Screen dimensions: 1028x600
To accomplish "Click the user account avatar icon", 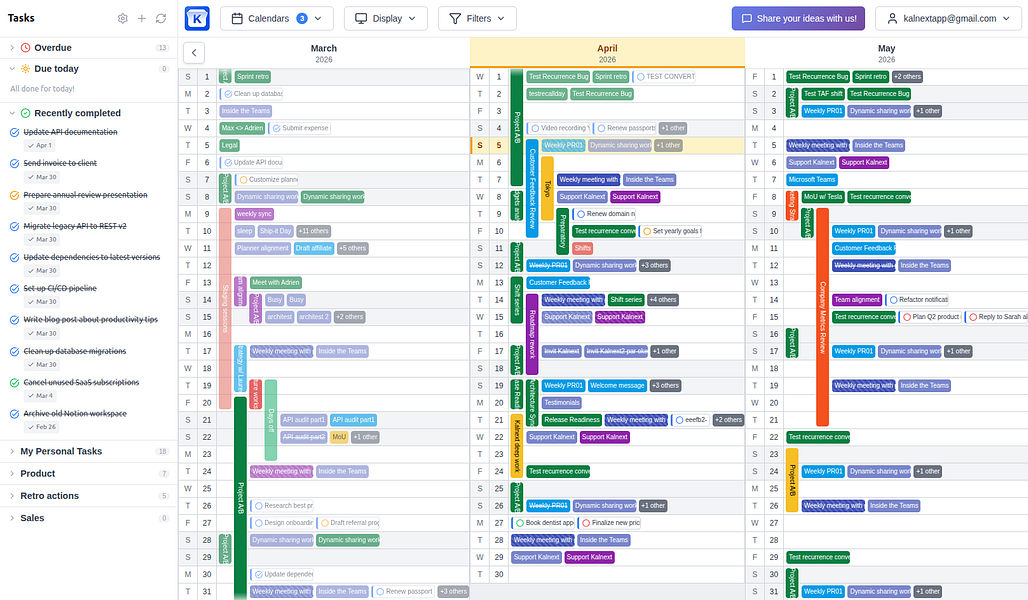I will [892, 18].
